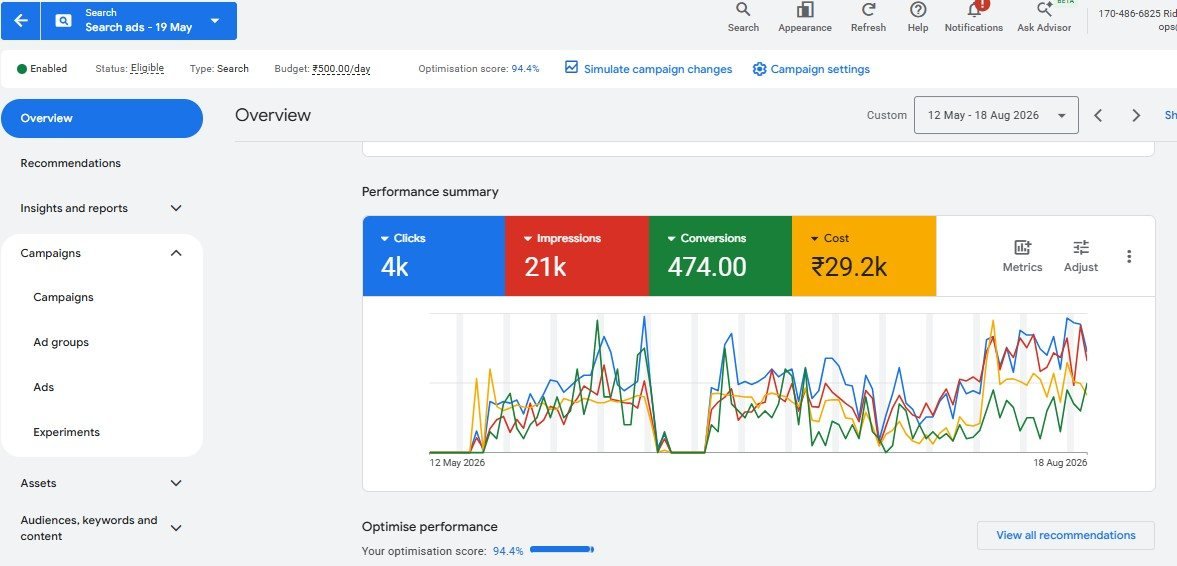Go to next date range arrow

click(x=1136, y=116)
